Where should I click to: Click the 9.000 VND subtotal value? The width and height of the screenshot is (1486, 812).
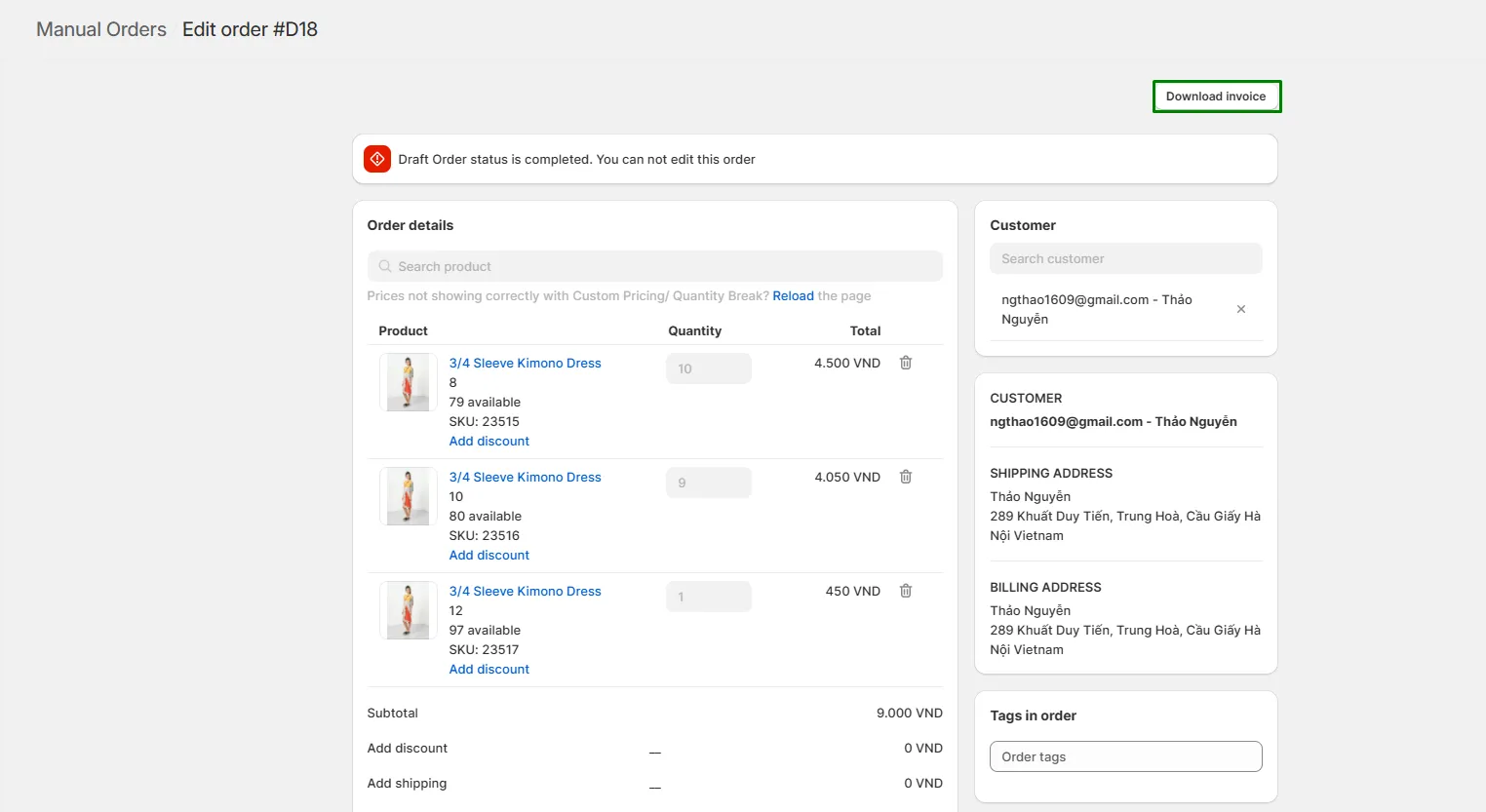[x=910, y=713]
